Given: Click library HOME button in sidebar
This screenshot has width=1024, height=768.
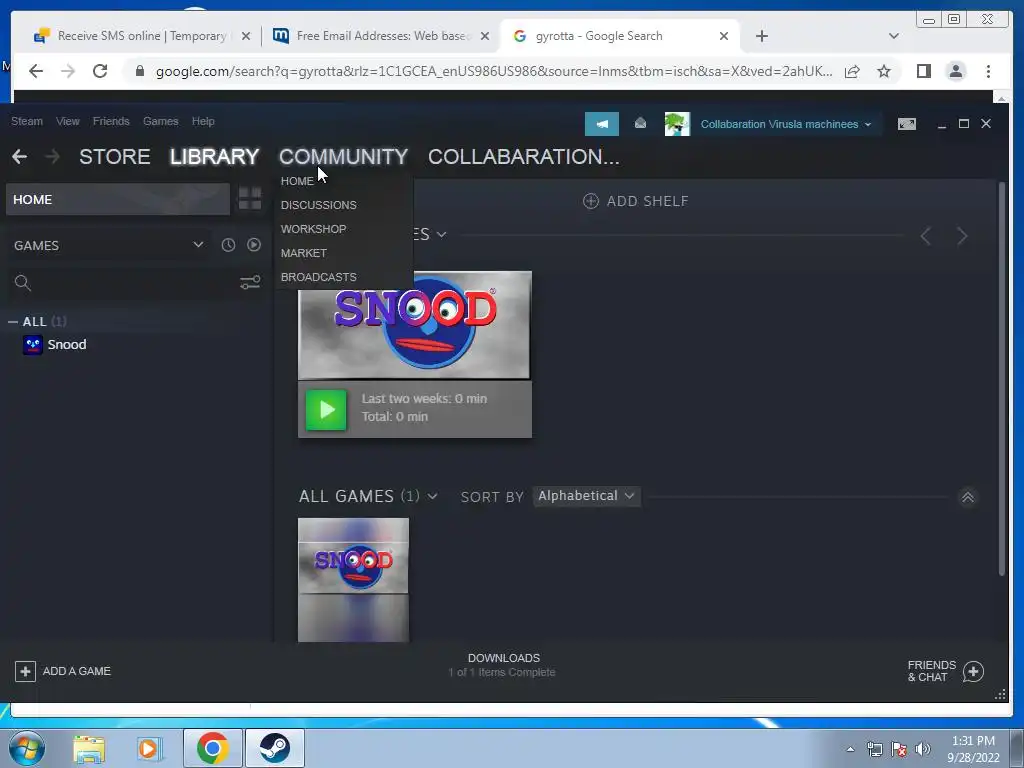Looking at the screenshot, I should [x=118, y=199].
